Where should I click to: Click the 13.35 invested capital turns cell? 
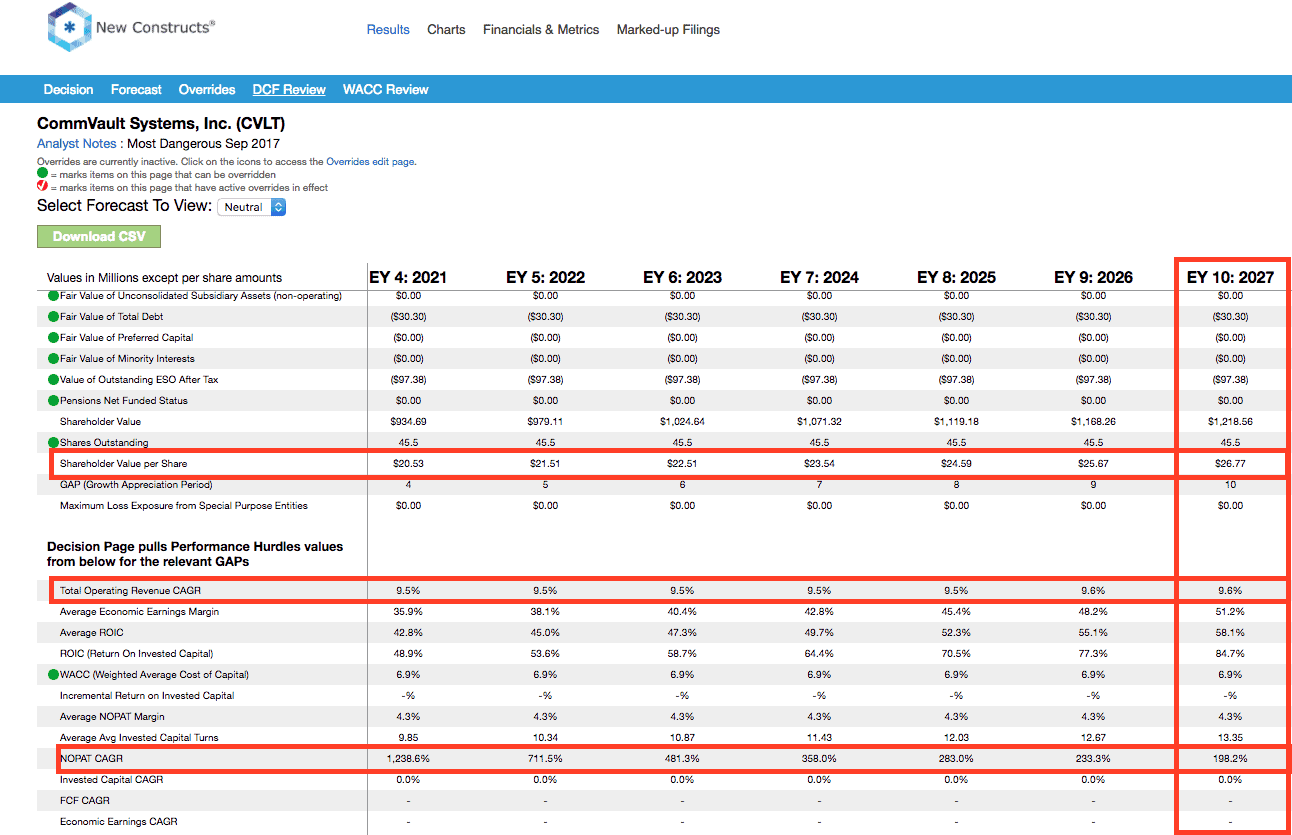click(1230, 737)
